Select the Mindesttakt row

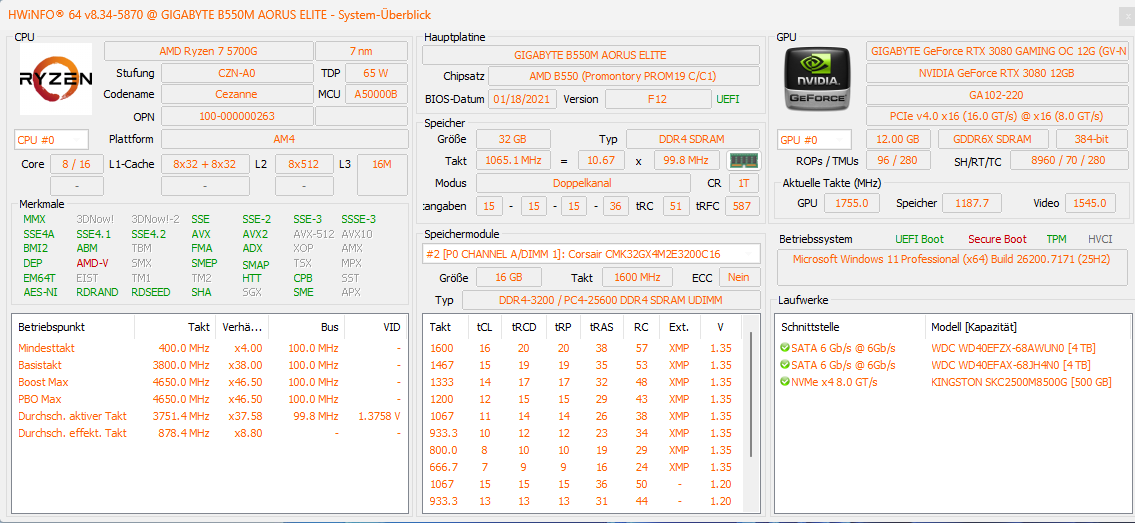210,348
